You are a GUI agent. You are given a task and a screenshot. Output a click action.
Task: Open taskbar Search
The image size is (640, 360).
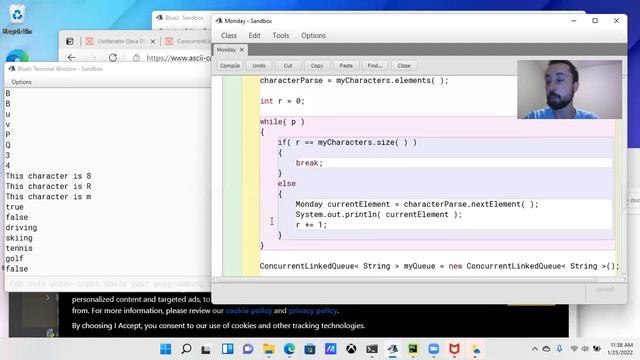[x=186, y=349]
